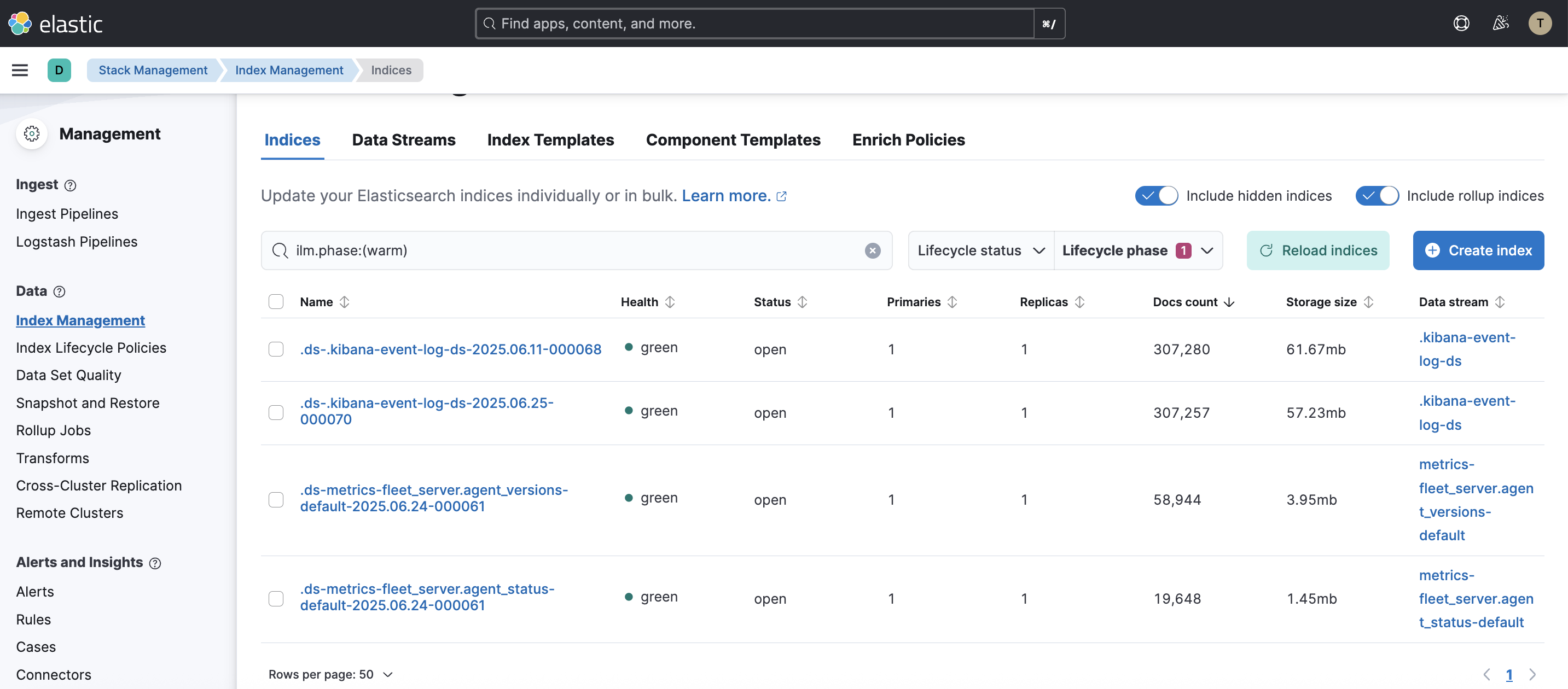Screen dimensions: 1568x689
Task: Click into the index filter search box
Action: pyautogui.click(x=577, y=250)
